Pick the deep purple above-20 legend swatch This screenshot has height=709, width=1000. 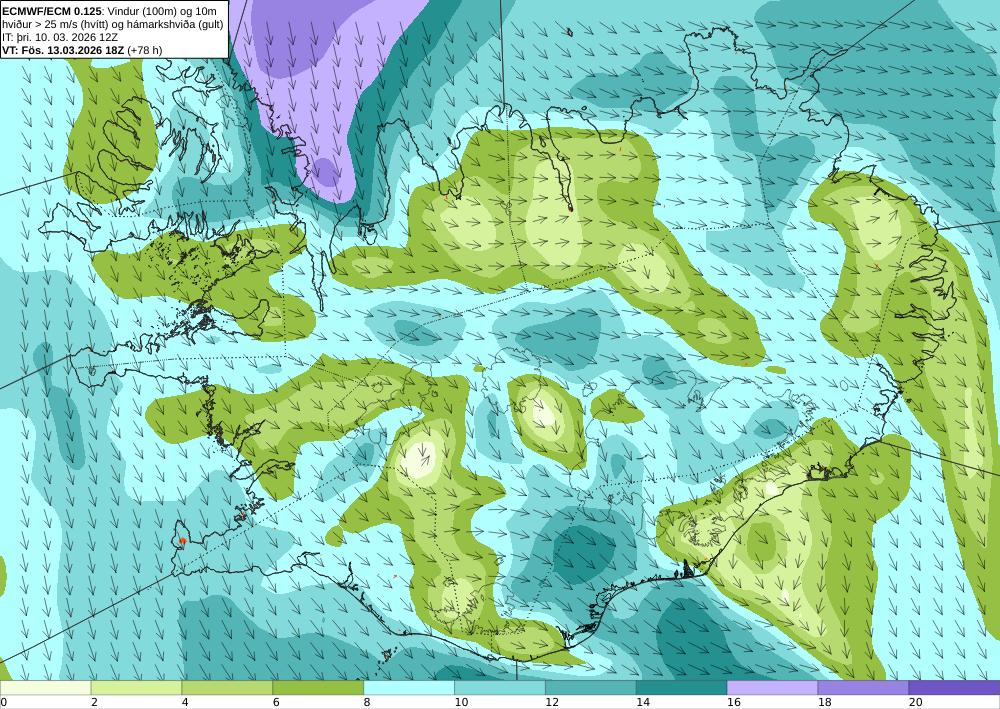pos(955,688)
